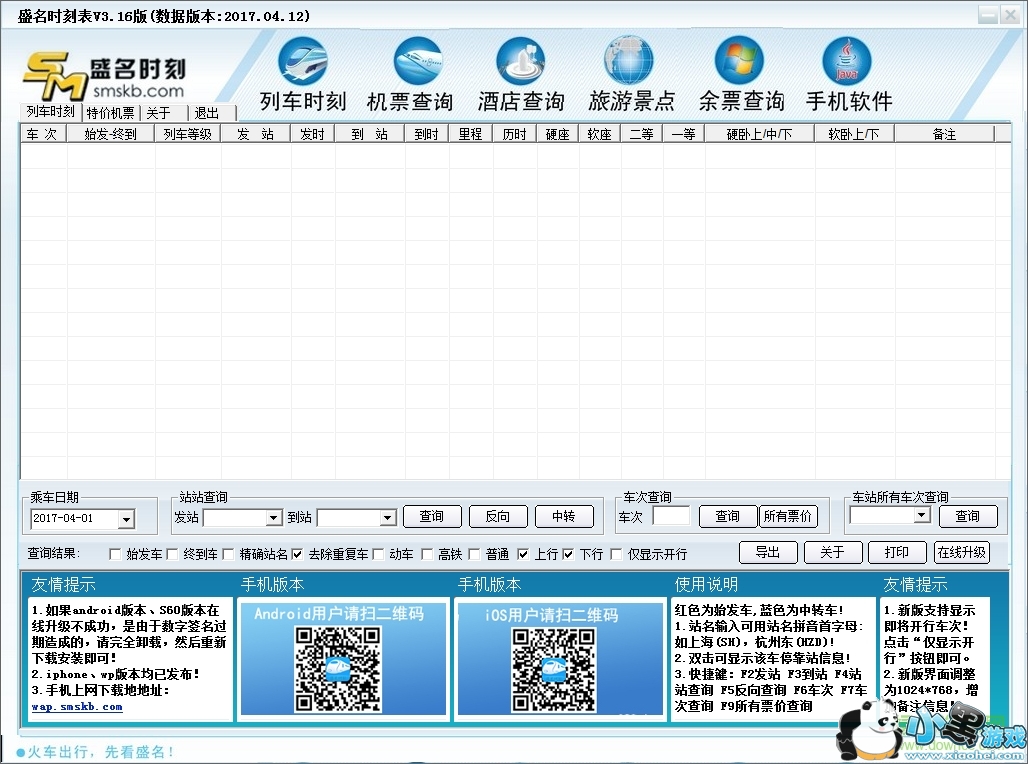Click the 盛名时刻 SM logo
The height and width of the screenshot is (764, 1028).
(x=104, y=77)
